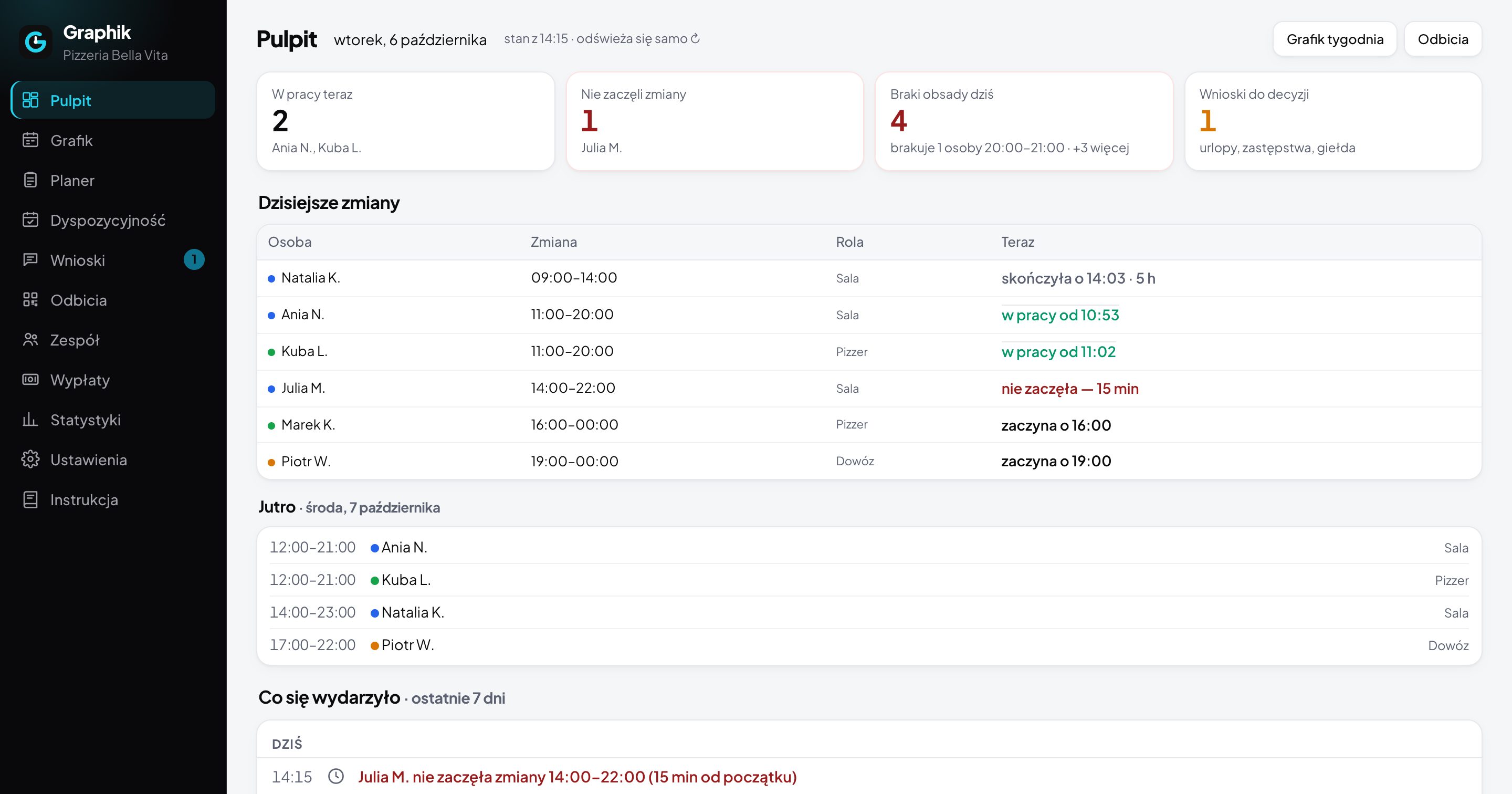
Task: Open Ustawienia settings page
Action: click(x=113, y=460)
